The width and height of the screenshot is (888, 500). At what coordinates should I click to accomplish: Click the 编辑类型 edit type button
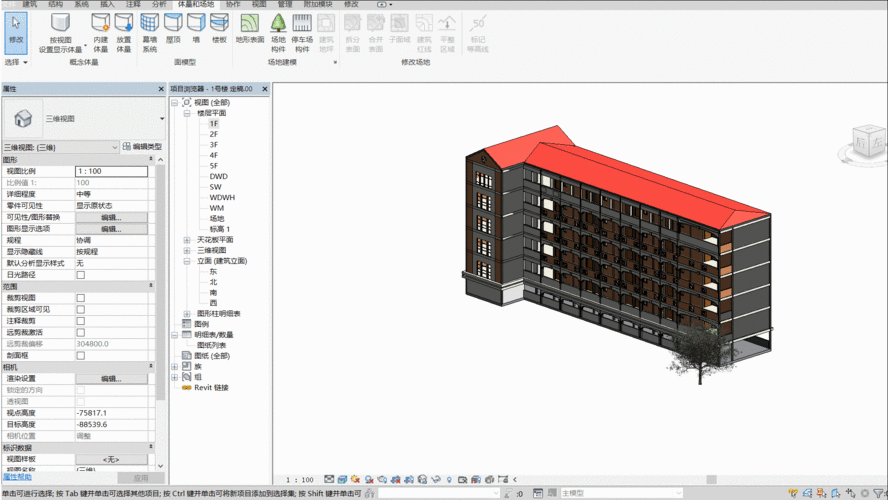[x=143, y=147]
